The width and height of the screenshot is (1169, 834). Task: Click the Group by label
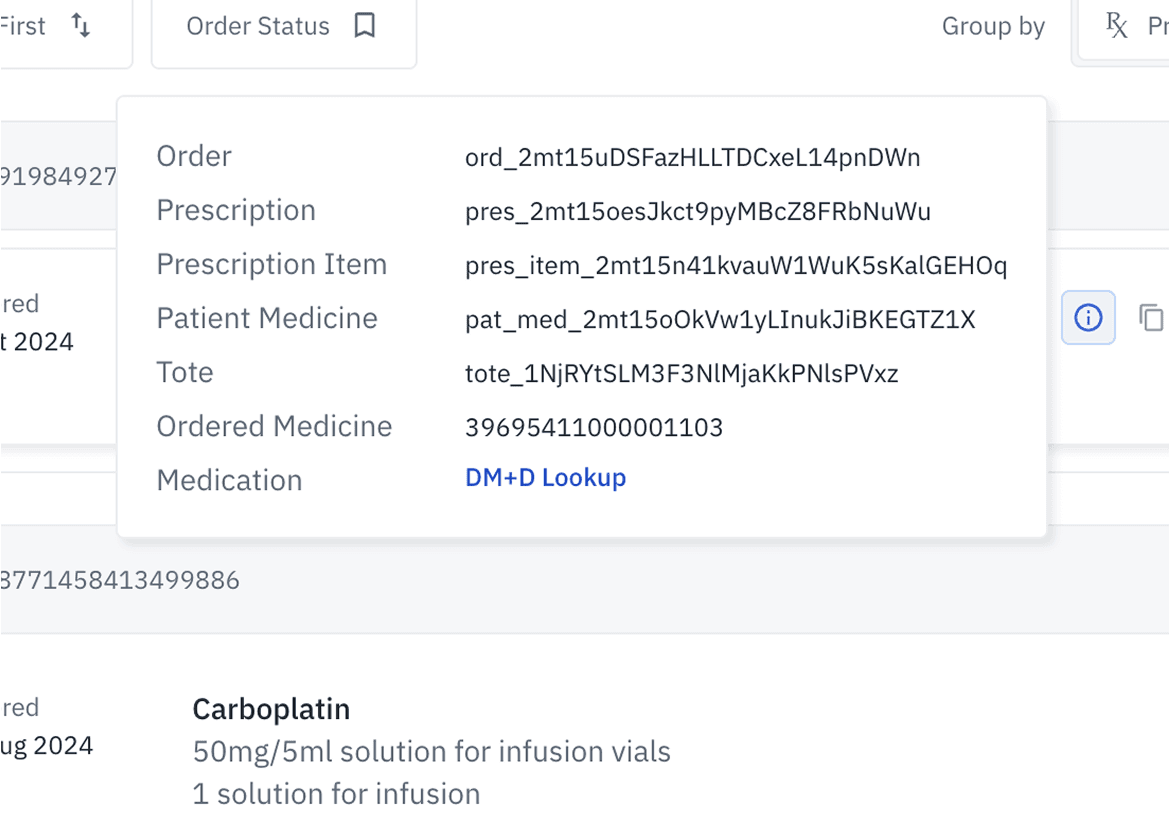pyautogui.click(x=993, y=26)
